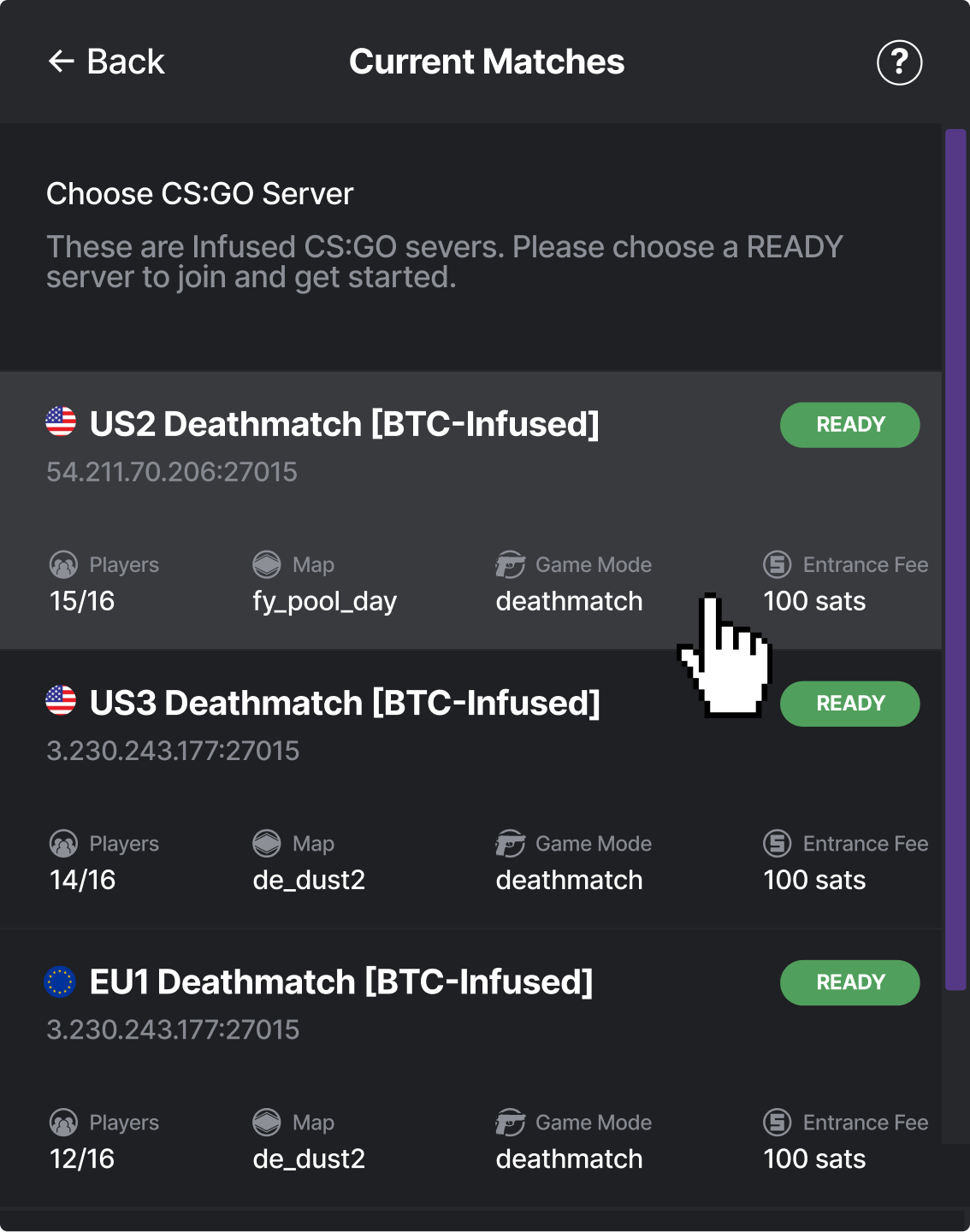Open the help question mark icon
This screenshot has height=1232, width=970.
(899, 62)
